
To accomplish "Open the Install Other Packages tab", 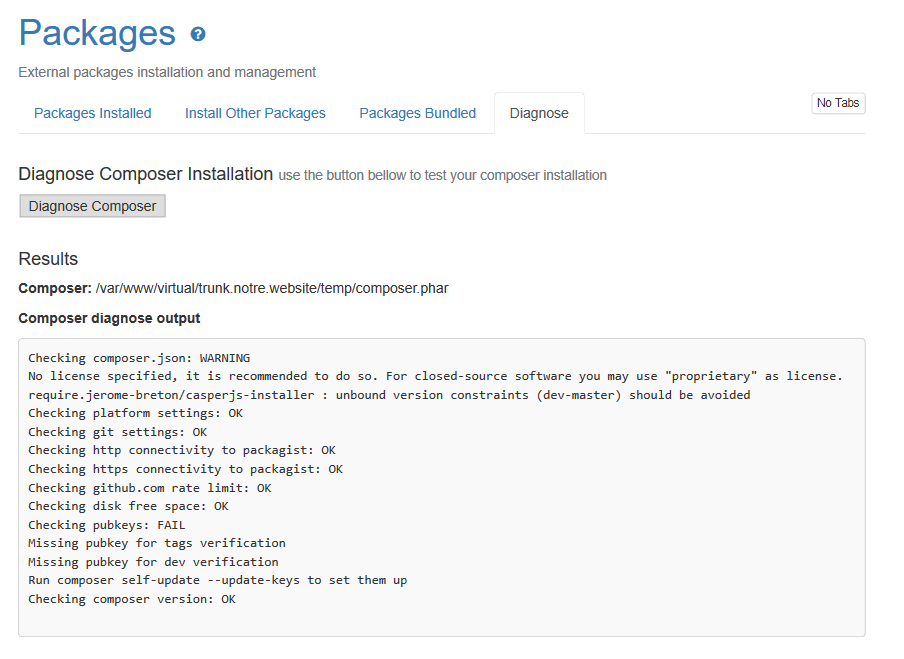I will click(x=255, y=113).
